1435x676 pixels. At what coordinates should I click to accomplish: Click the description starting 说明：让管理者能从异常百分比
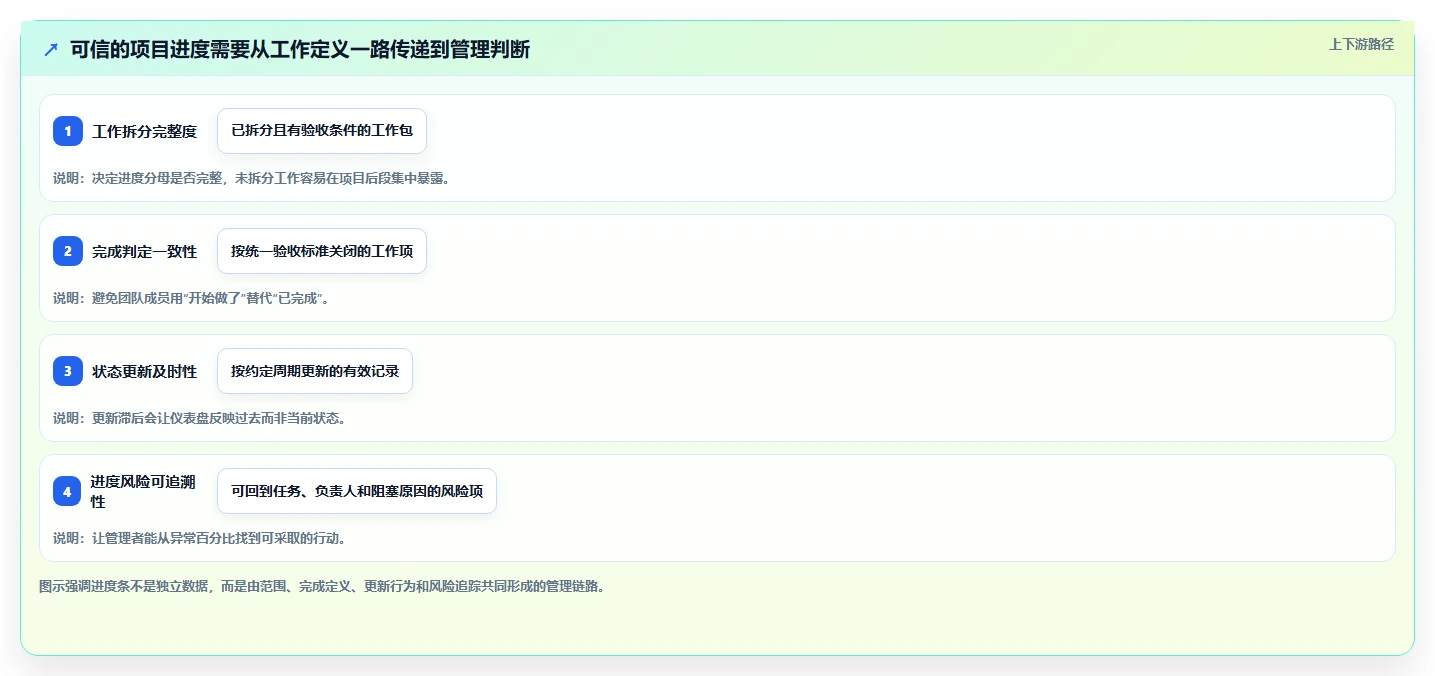pos(200,538)
